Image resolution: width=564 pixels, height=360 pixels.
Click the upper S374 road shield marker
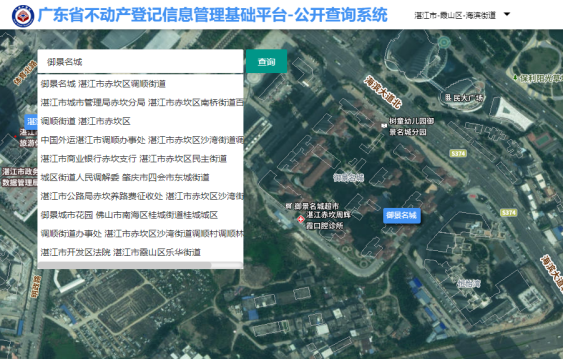[x=458, y=154]
